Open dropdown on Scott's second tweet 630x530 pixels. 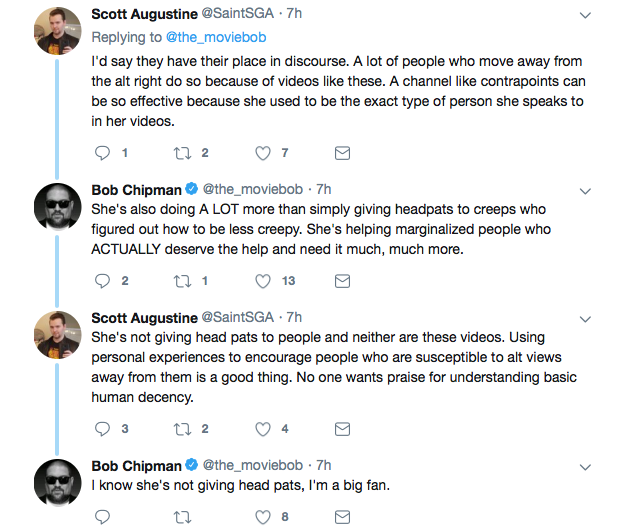[x=585, y=319]
